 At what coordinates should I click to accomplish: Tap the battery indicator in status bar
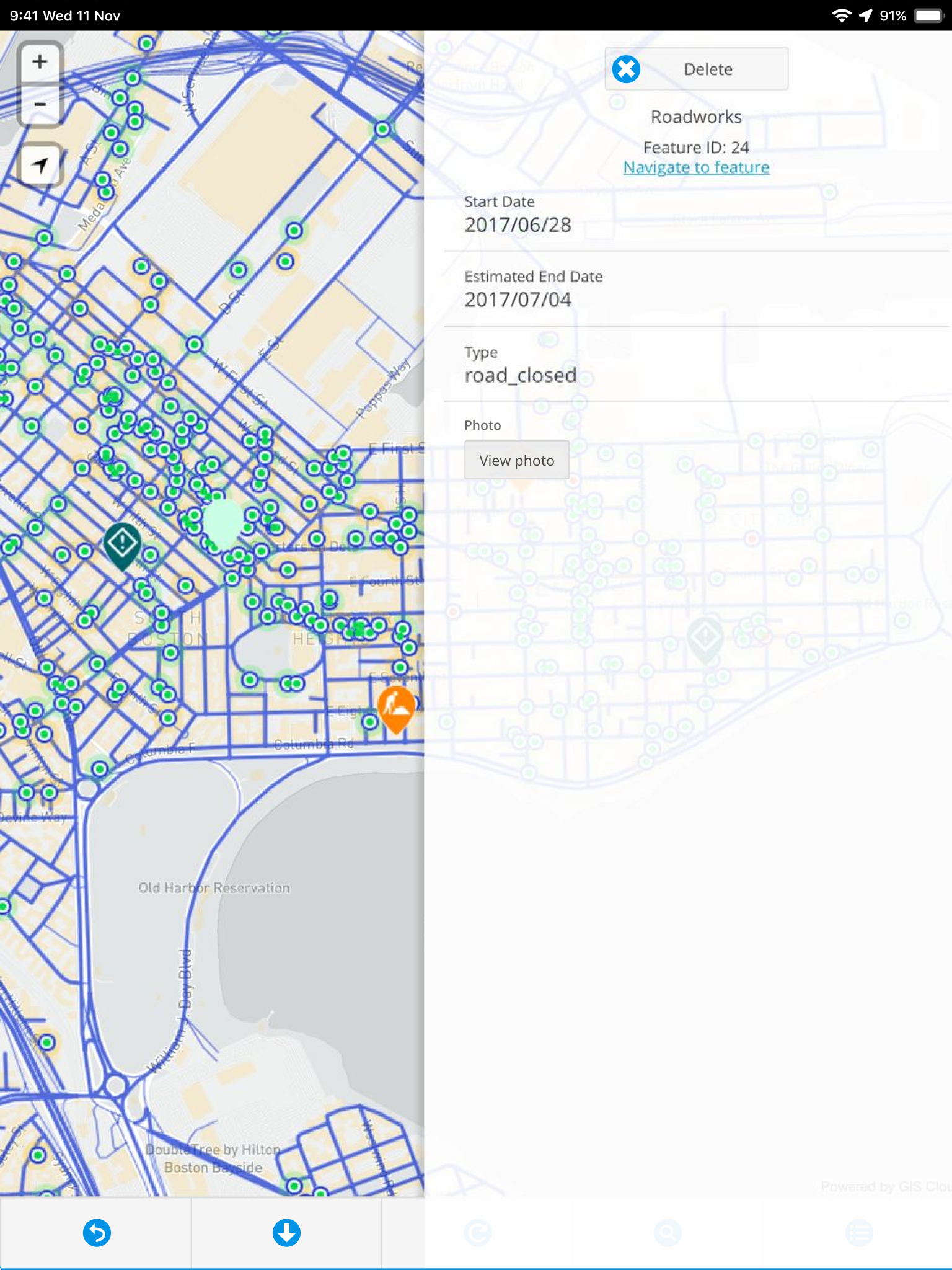pyautogui.click(x=928, y=16)
